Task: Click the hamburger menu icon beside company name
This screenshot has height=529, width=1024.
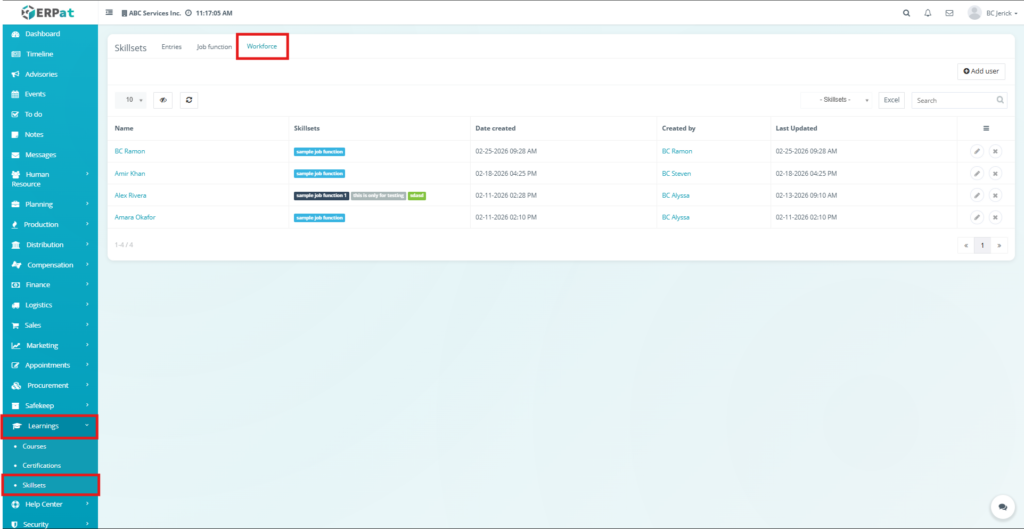Action: 109,13
